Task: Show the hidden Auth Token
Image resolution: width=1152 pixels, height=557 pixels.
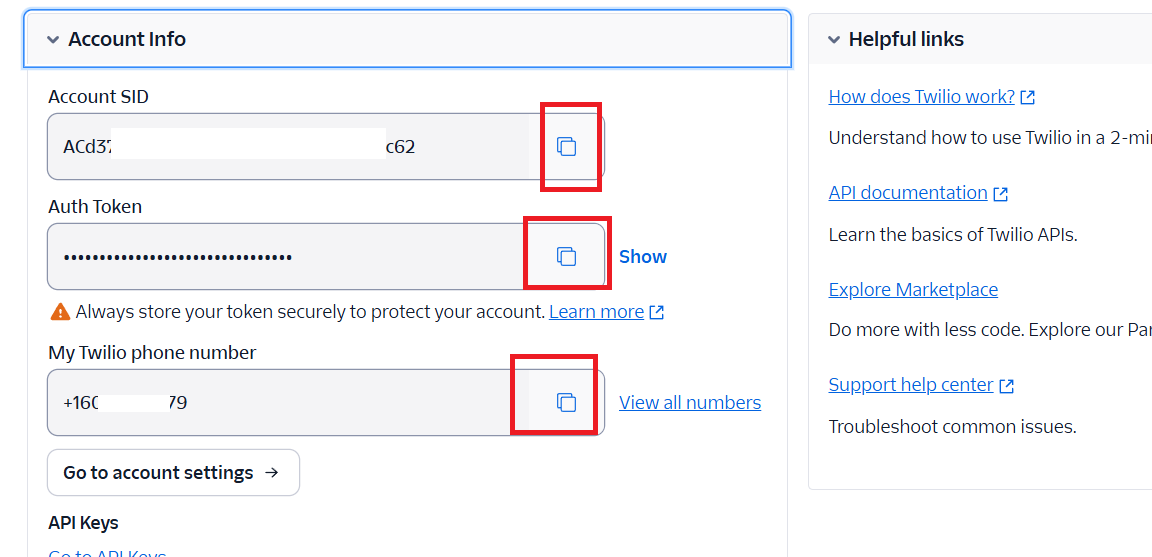Action: 642,257
